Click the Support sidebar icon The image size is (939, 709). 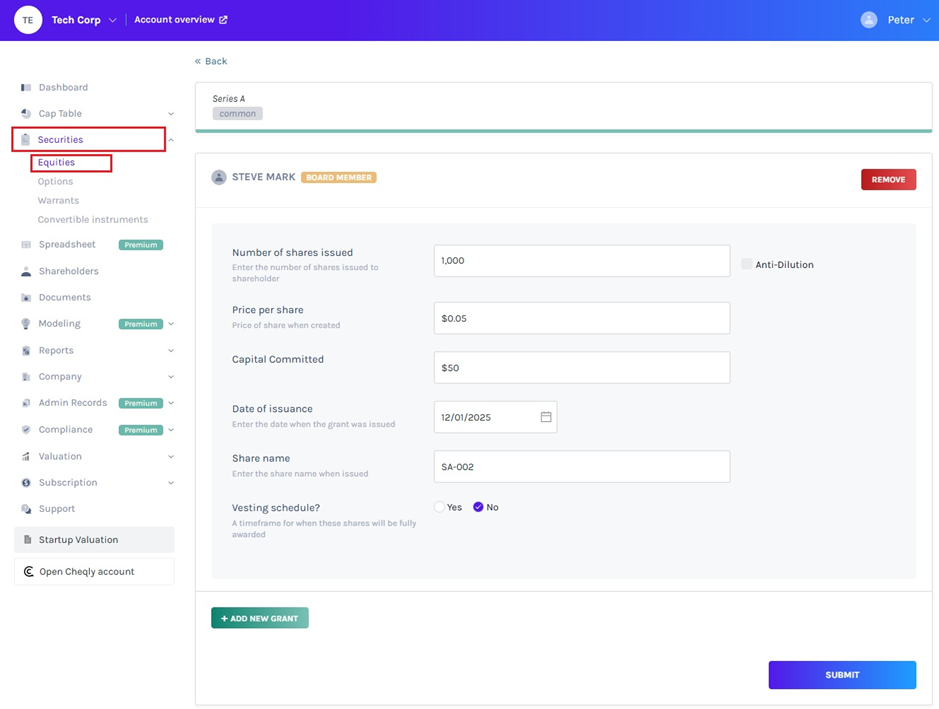click(x=26, y=509)
